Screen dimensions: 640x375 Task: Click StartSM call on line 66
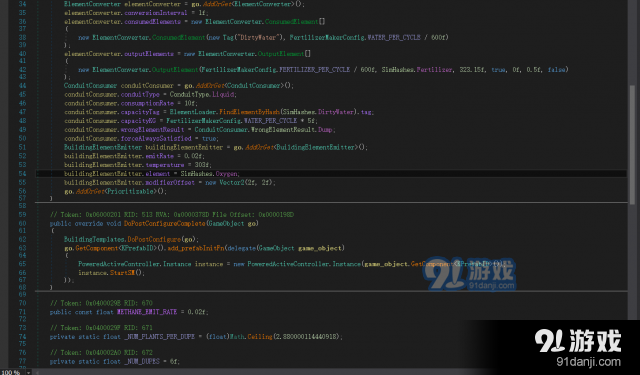click(122, 273)
